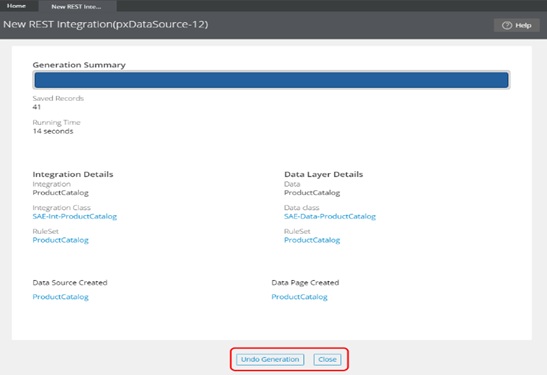Click ProductCatalog text under the Data label
The height and width of the screenshot is (375, 547).
click(312, 193)
